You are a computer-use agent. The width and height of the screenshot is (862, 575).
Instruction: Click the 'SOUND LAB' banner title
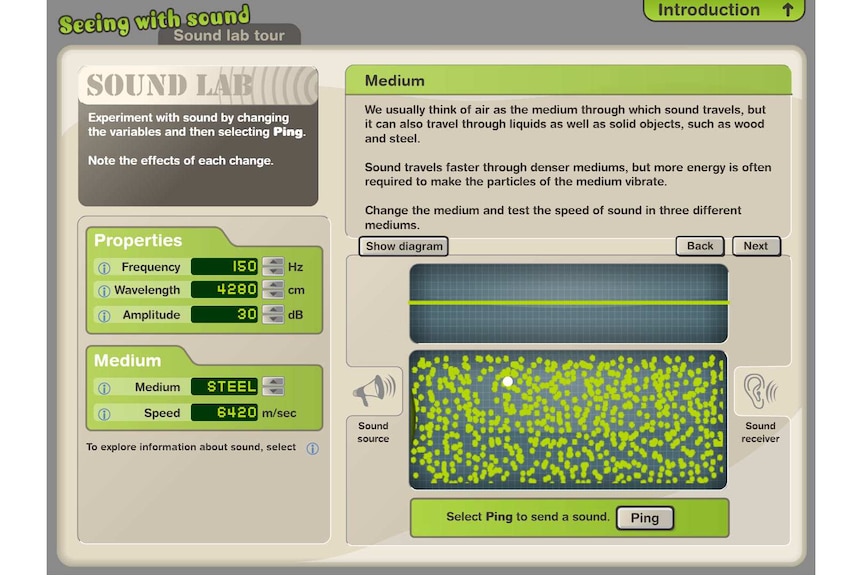(169, 85)
